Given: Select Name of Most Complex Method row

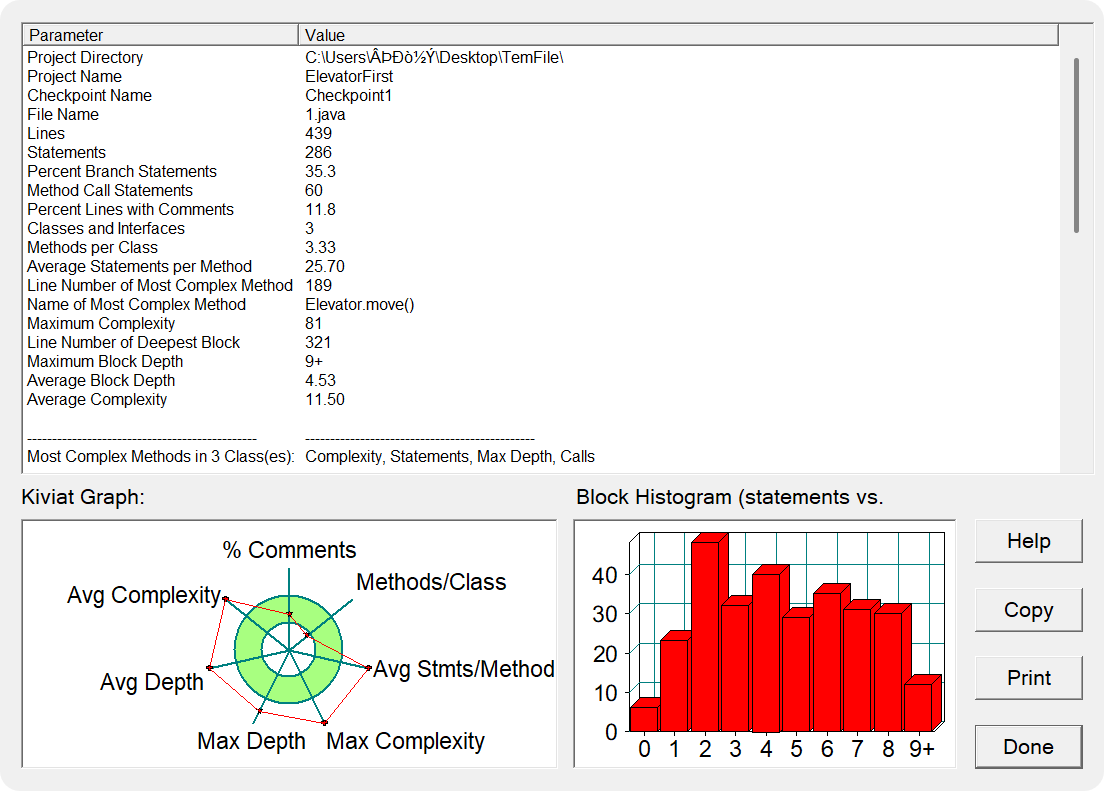Looking at the screenshot, I should pyautogui.click(x=541, y=304).
